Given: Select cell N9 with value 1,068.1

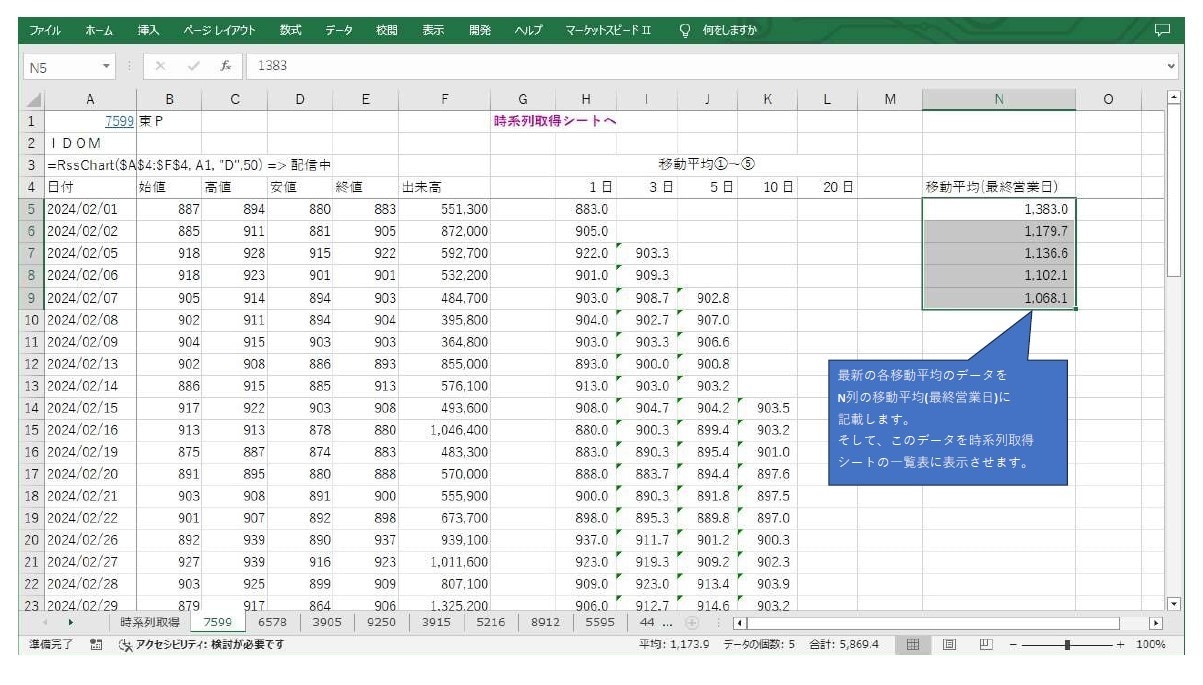Looking at the screenshot, I should [x=999, y=298].
